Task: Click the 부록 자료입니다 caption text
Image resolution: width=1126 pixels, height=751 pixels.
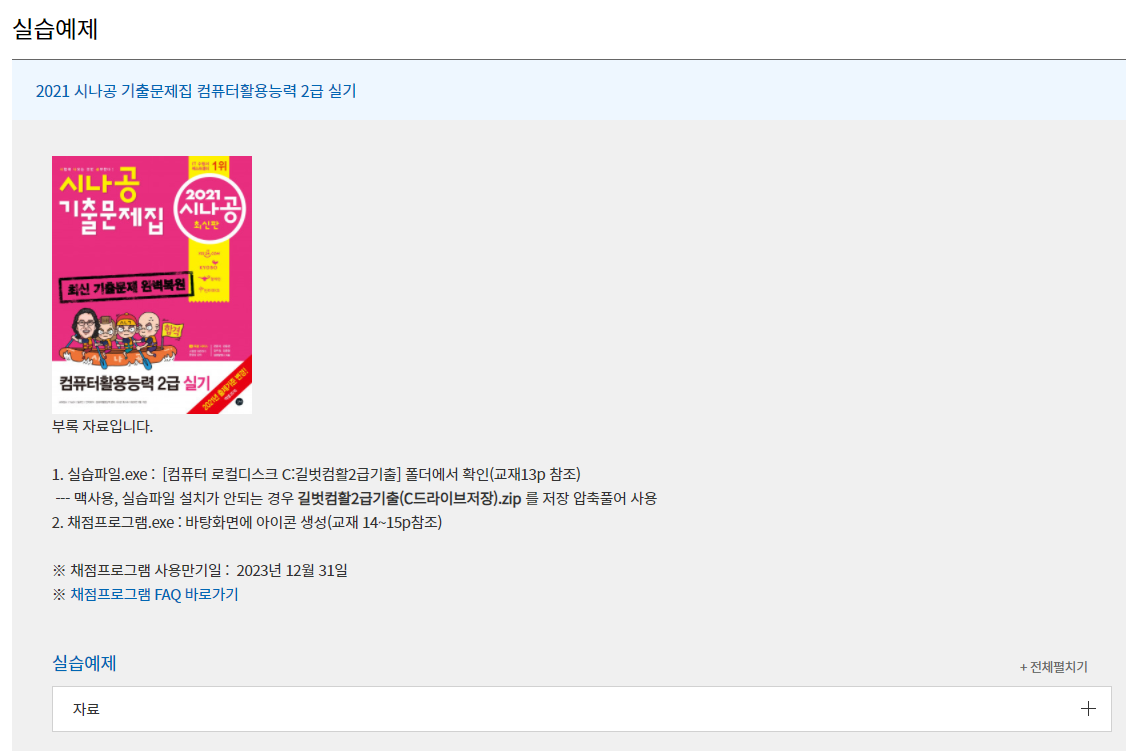Action: click(102, 426)
